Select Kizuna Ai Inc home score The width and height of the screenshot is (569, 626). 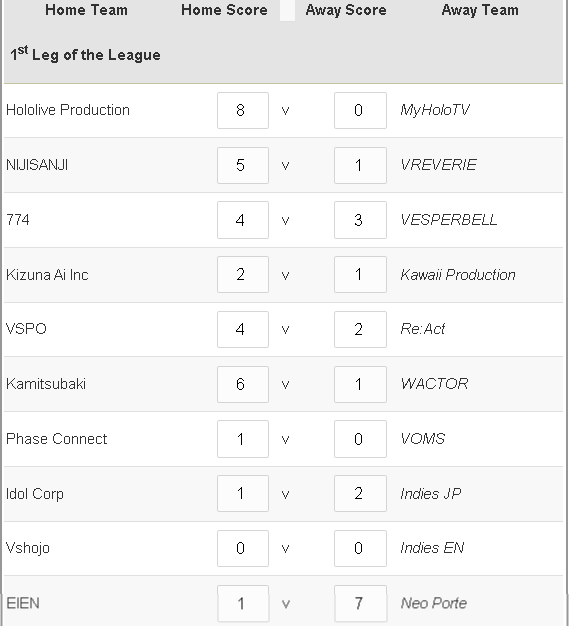[x=243, y=275]
